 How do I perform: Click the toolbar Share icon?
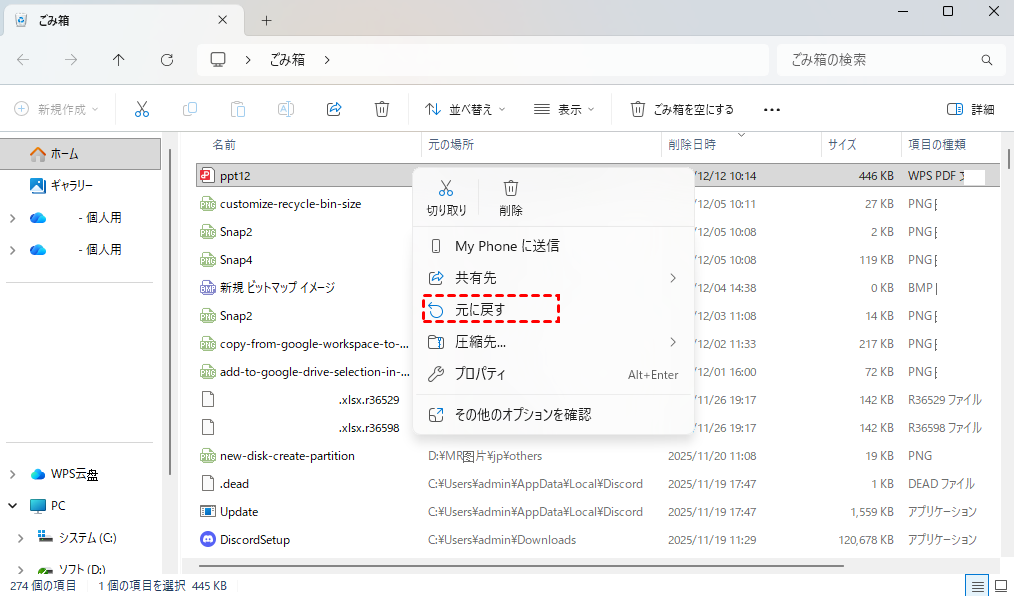(x=335, y=109)
